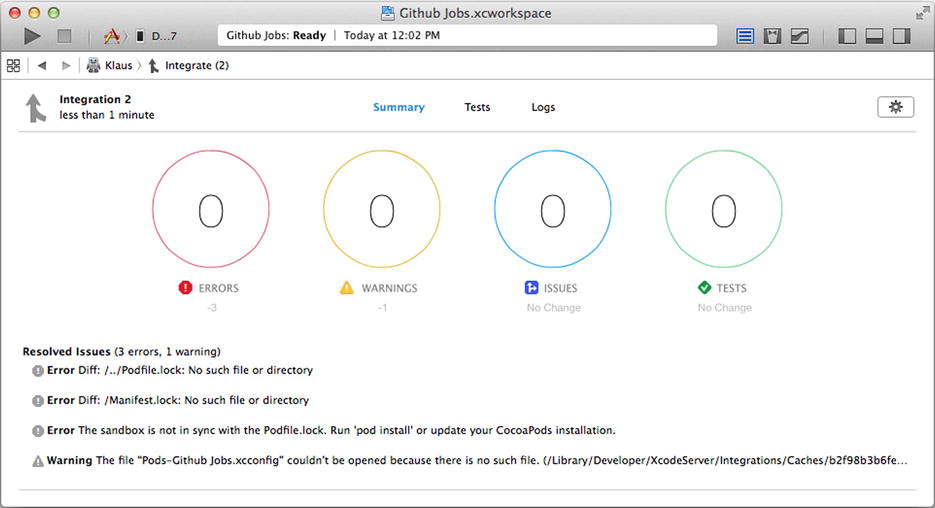
Task: Click the error icon beside sandbox row
Action: [38, 430]
